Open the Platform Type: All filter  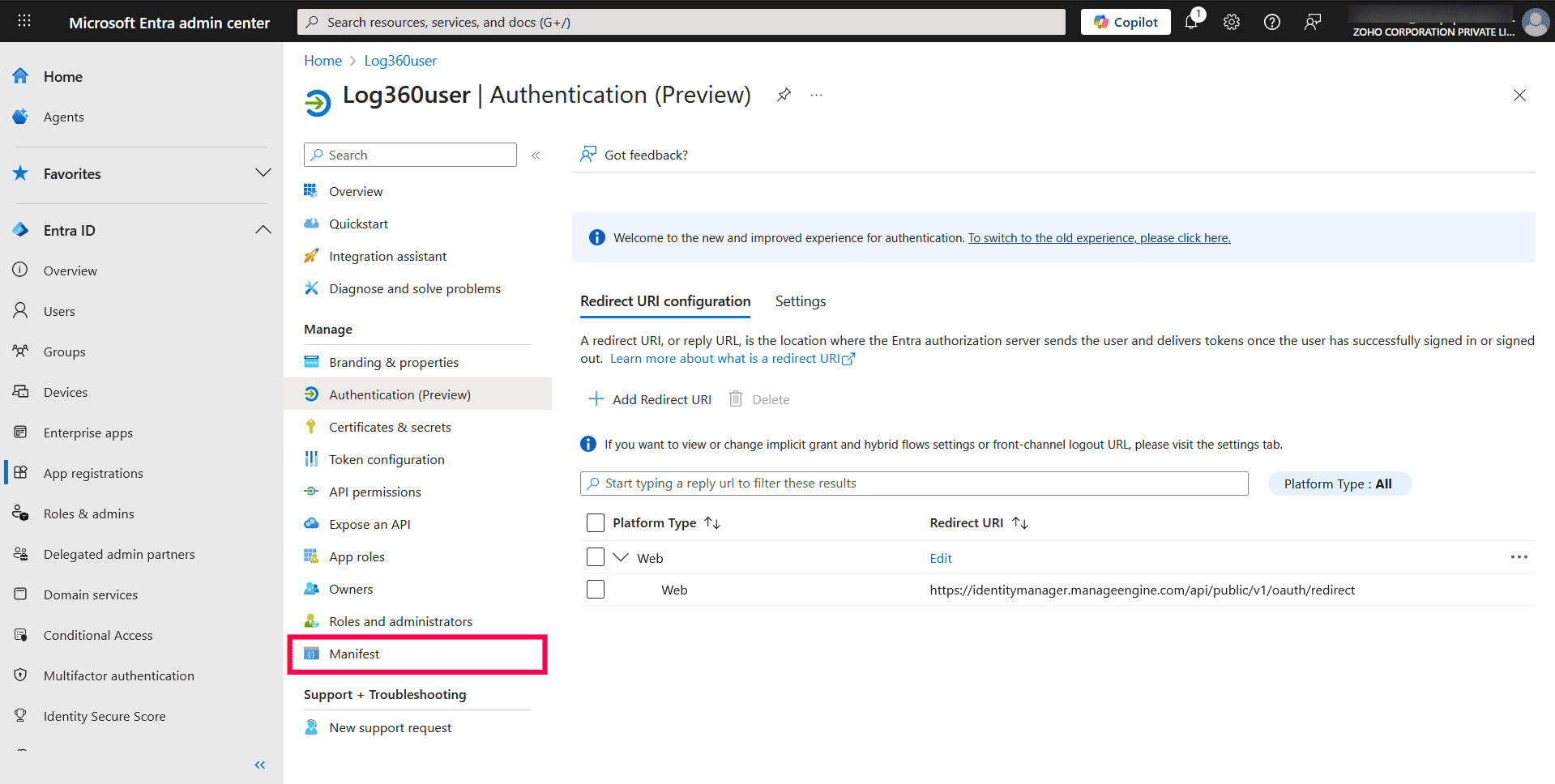(1339, 484)
